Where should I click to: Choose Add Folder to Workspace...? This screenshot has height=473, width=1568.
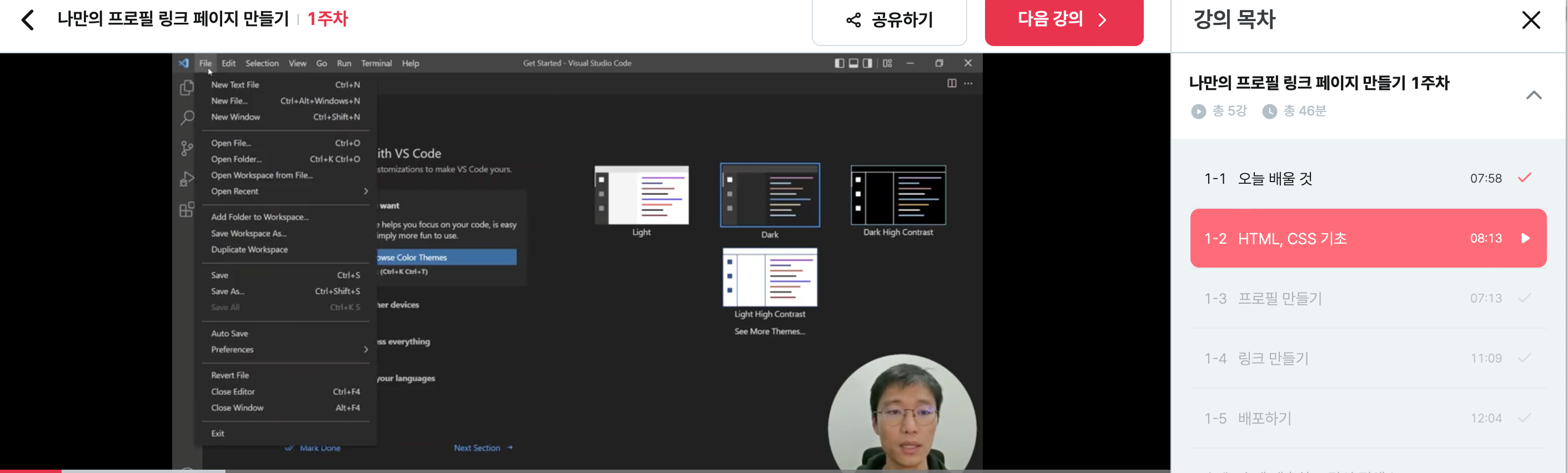[x=285, y=217]
